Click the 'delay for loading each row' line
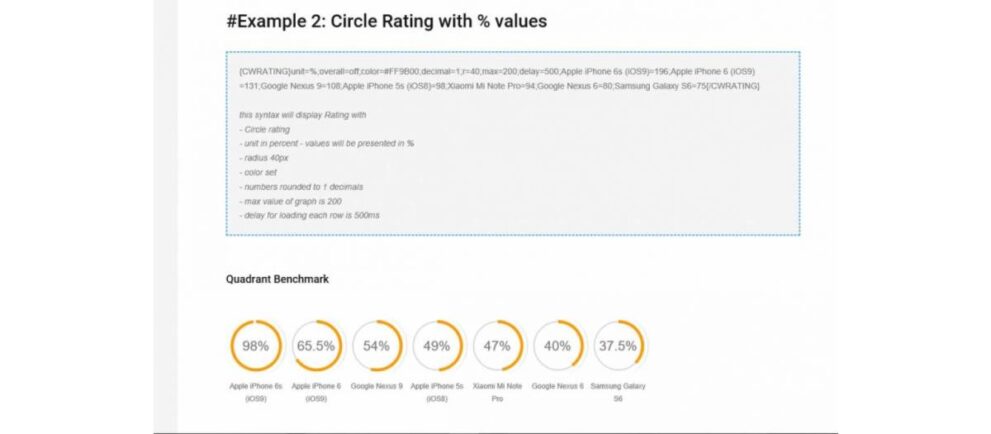 pos(309,215)
